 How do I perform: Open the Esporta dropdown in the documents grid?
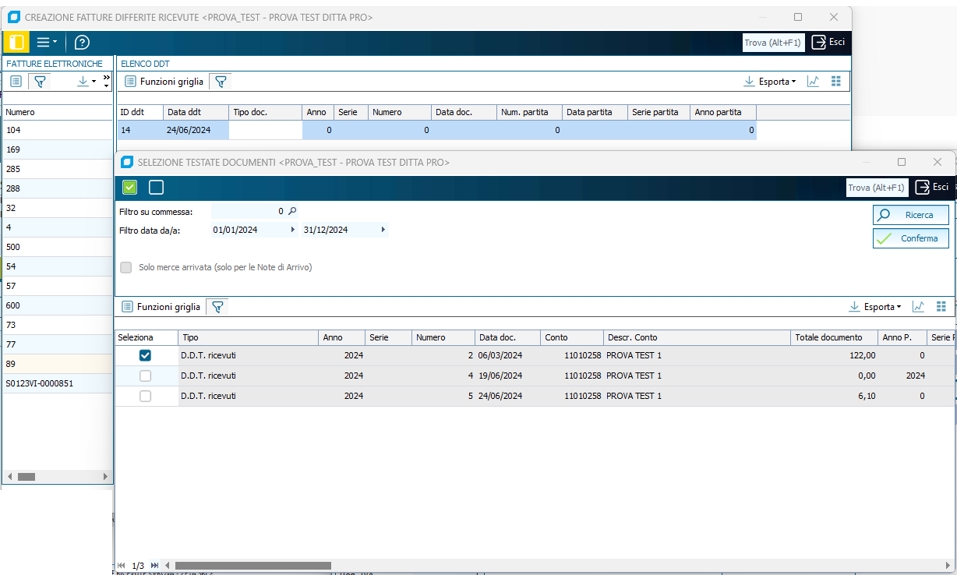coord(875,306)
